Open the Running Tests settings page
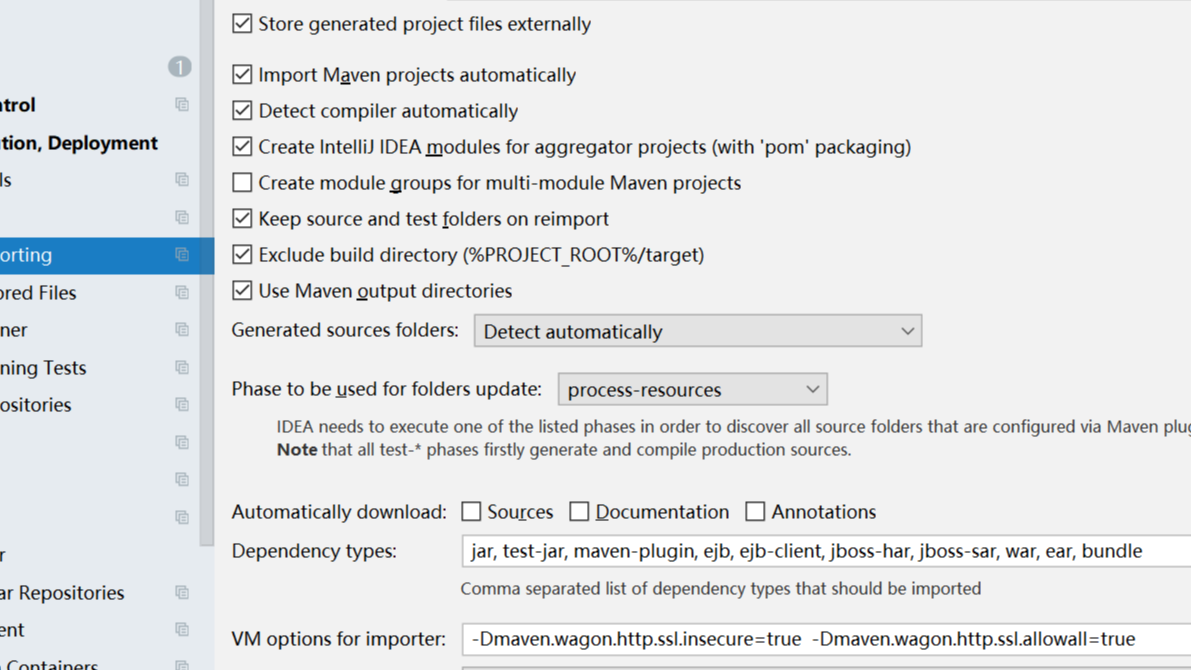The width and height of the screenshot is (1191, 670). pyautogui.click(x=45, y=368)
